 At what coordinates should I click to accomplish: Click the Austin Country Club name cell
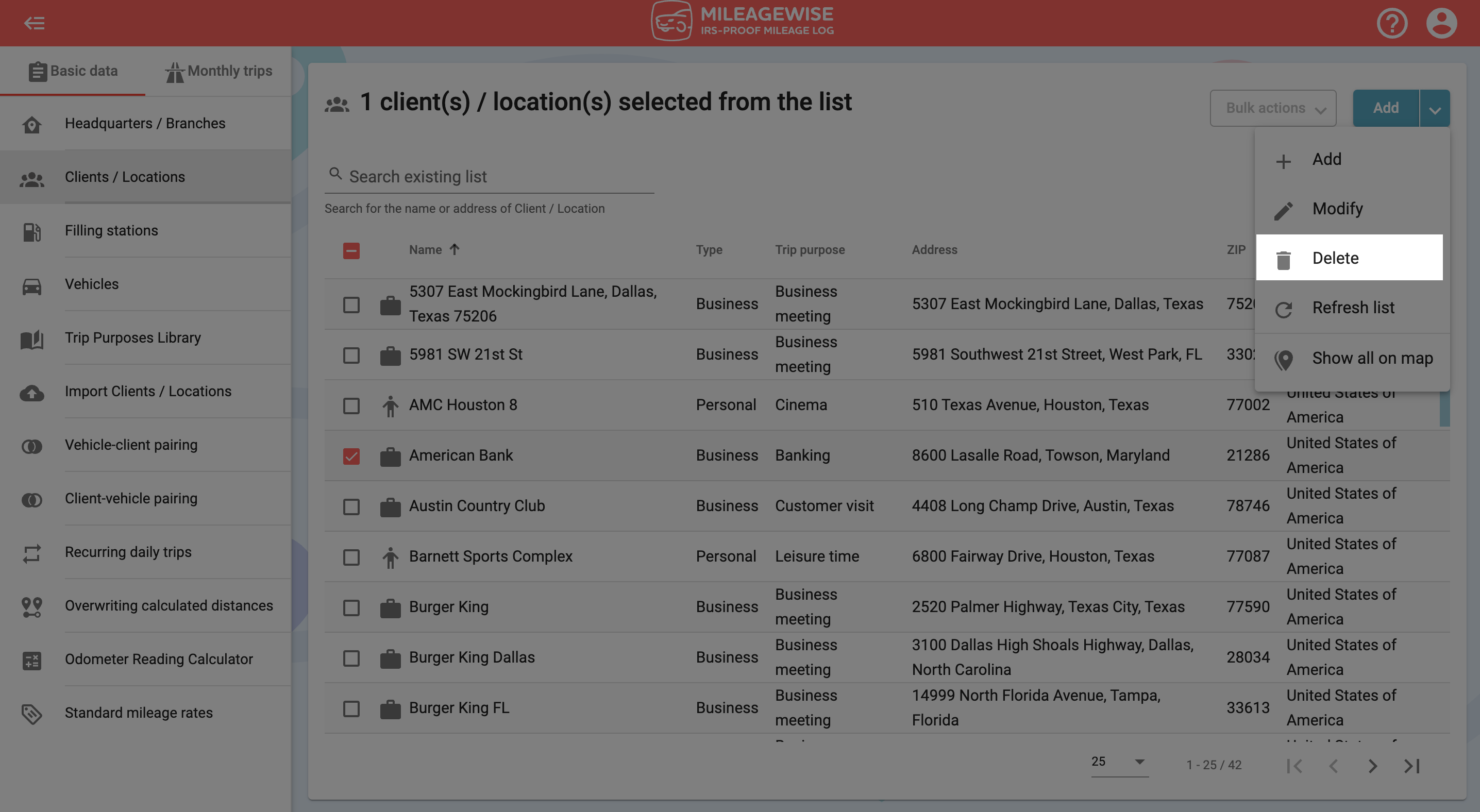pos(477,506)
